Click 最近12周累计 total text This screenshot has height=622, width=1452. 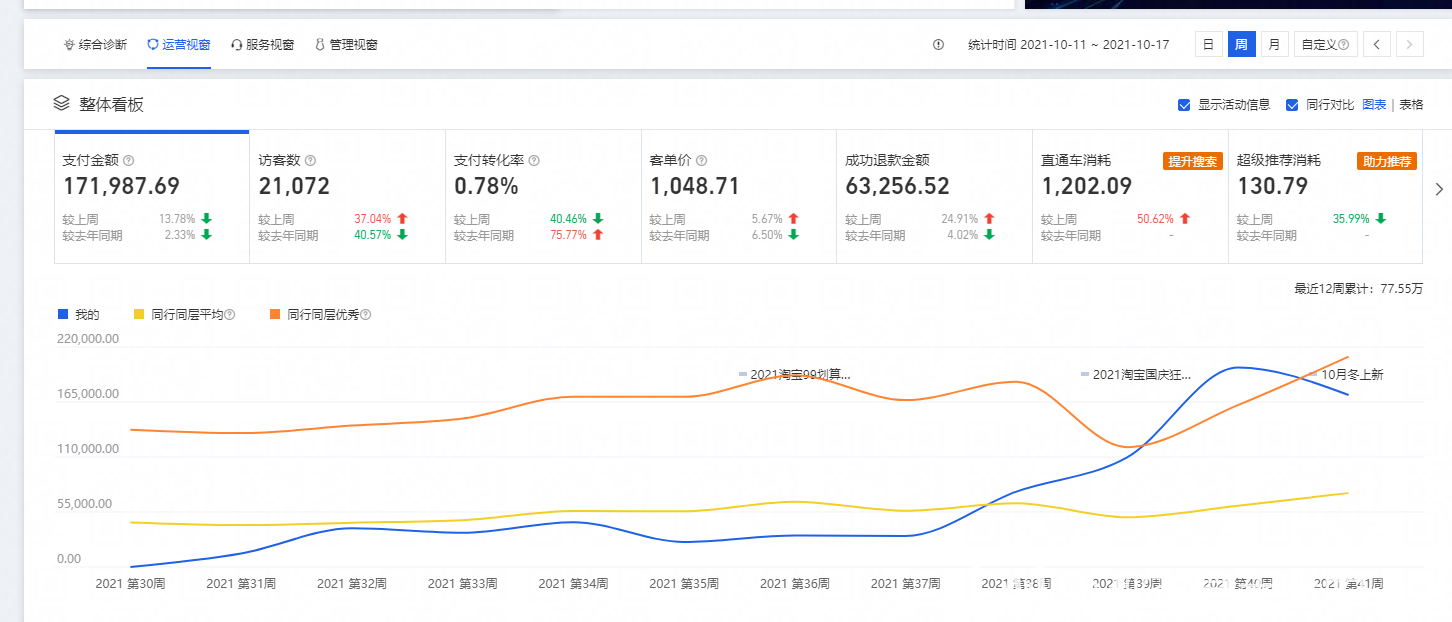coord(1358,288)
